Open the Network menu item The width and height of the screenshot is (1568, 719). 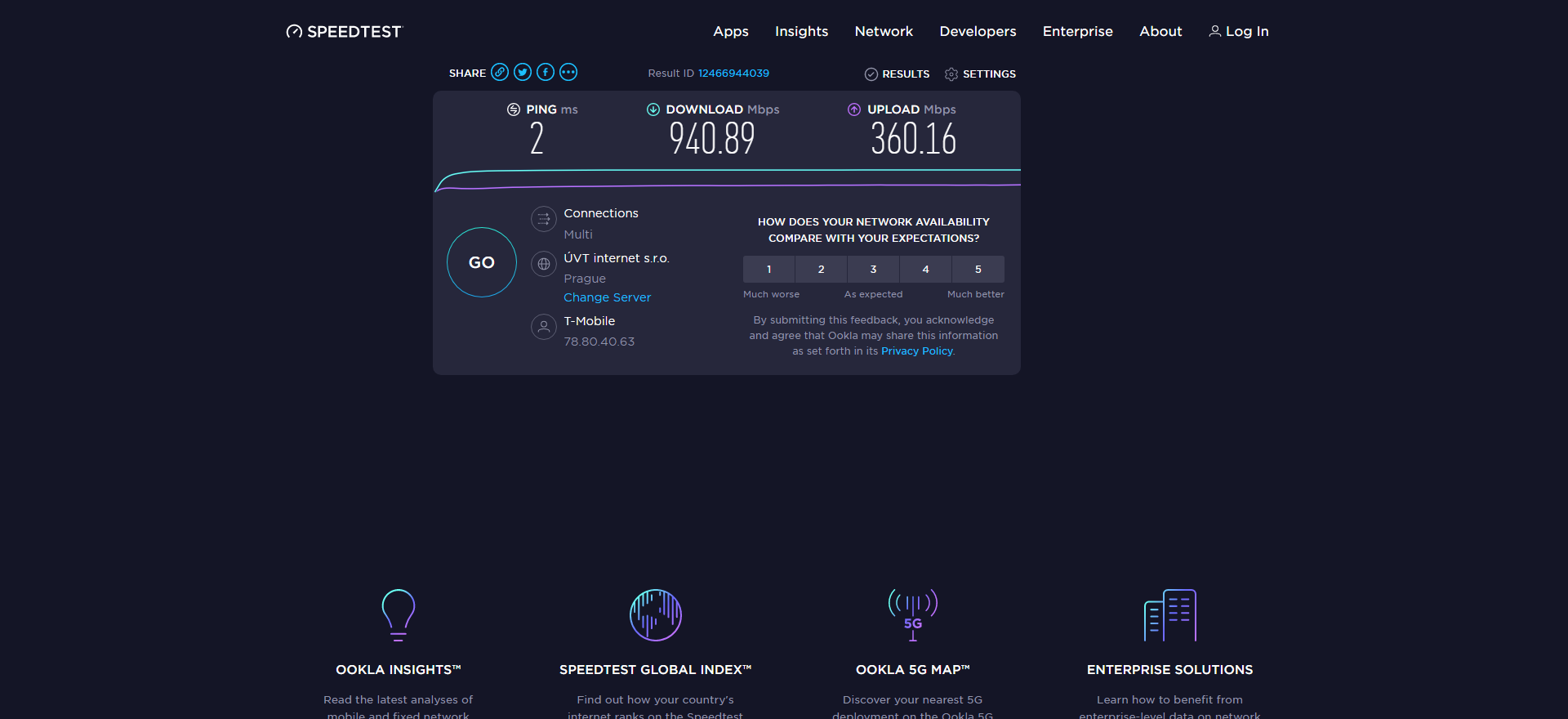pyautogui.click(x=884, y=32)
